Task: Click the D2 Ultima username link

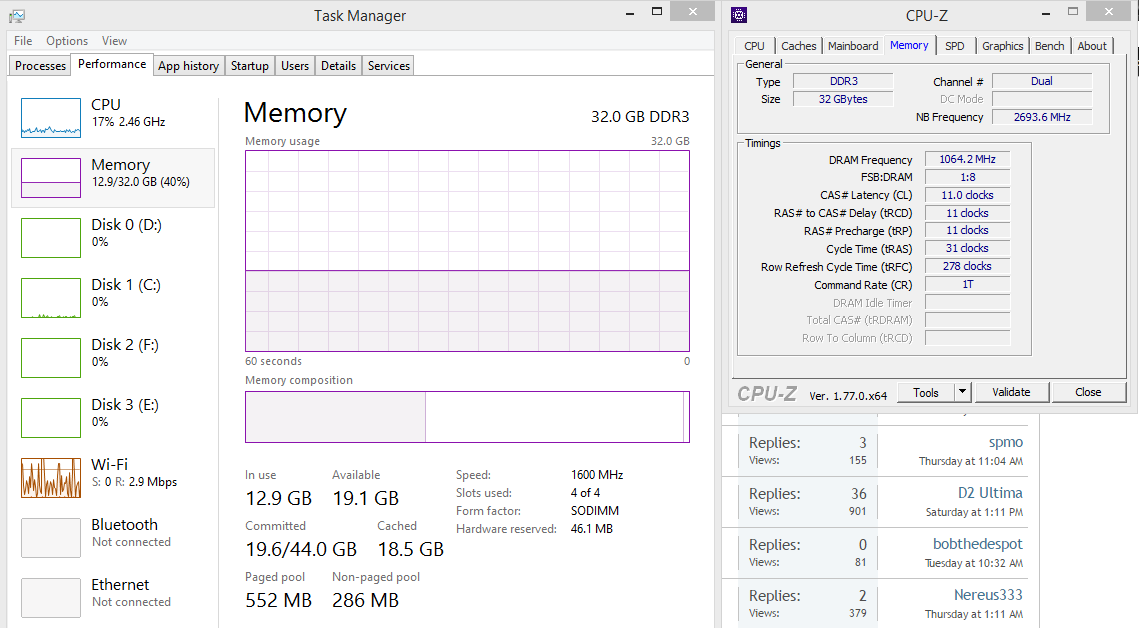Action: pyautogui.click(x=990, y=493)
